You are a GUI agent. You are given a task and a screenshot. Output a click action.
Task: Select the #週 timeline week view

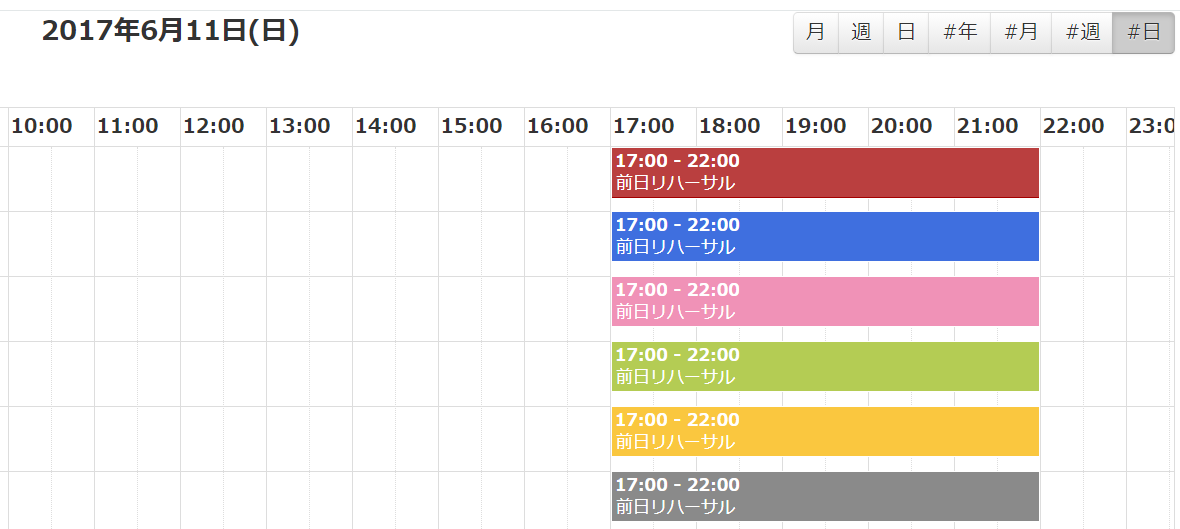1082,32
